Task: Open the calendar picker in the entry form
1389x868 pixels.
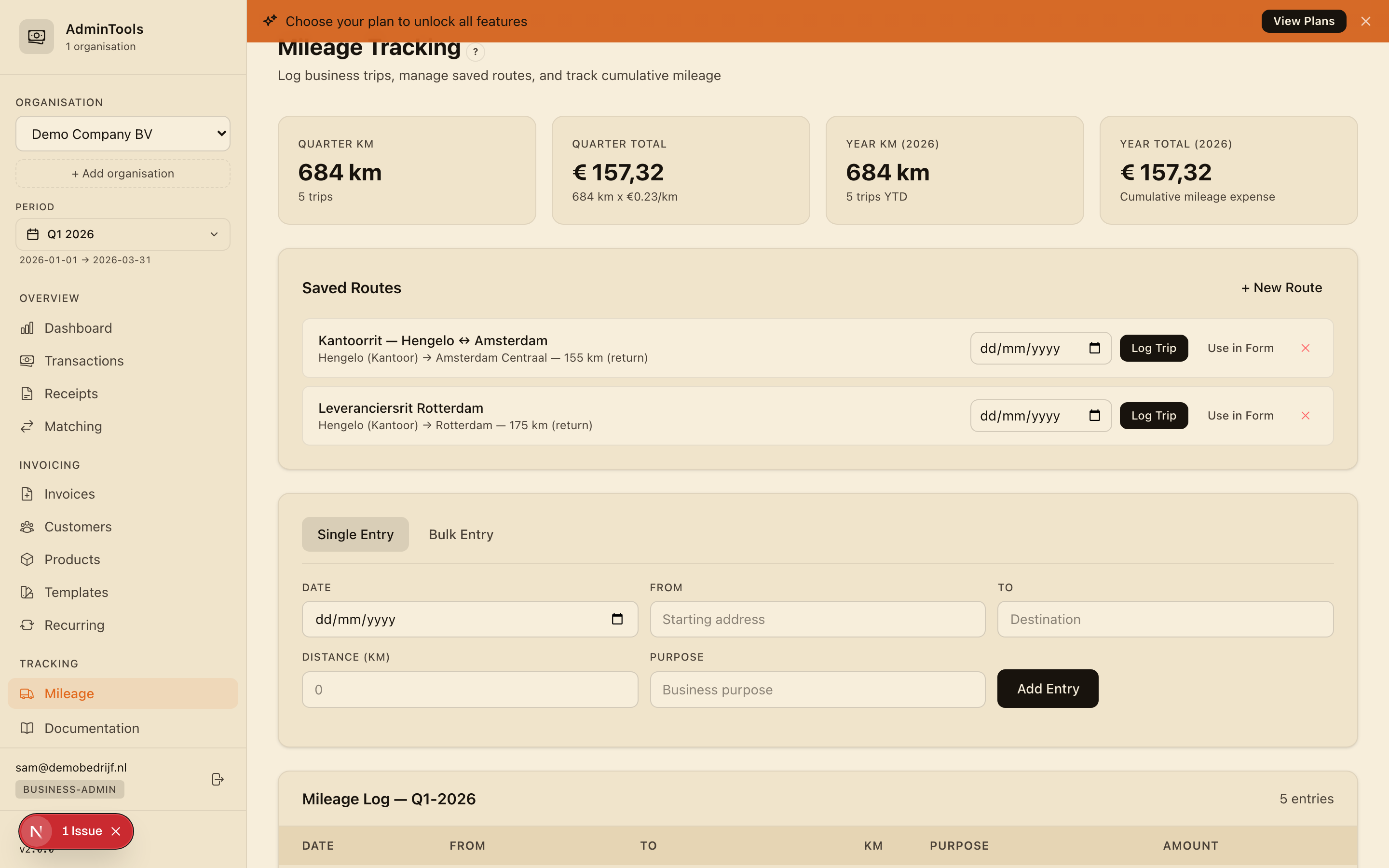Action: coord(617,619)
